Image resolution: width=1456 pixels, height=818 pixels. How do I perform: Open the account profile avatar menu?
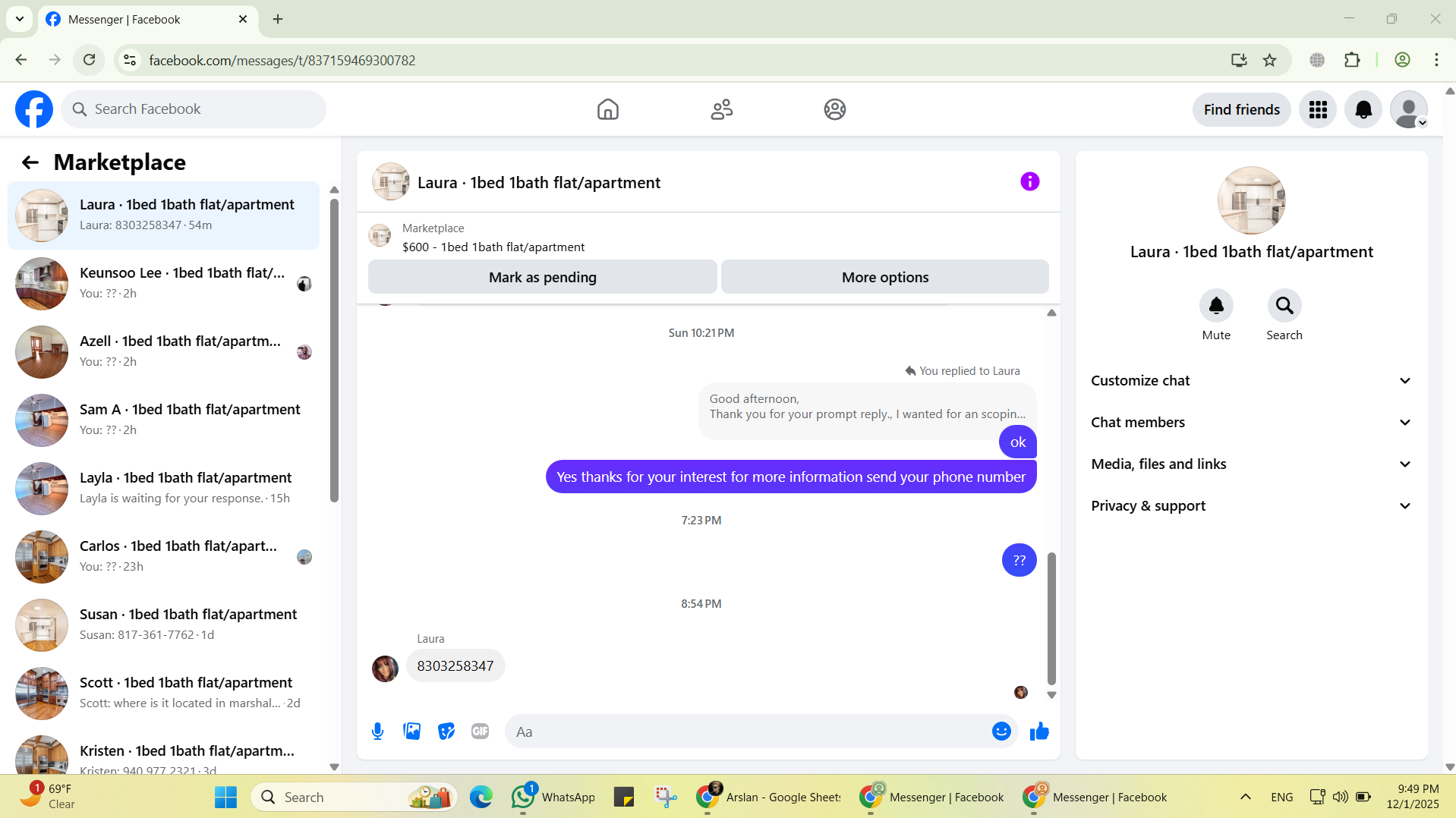(1409, 109)
